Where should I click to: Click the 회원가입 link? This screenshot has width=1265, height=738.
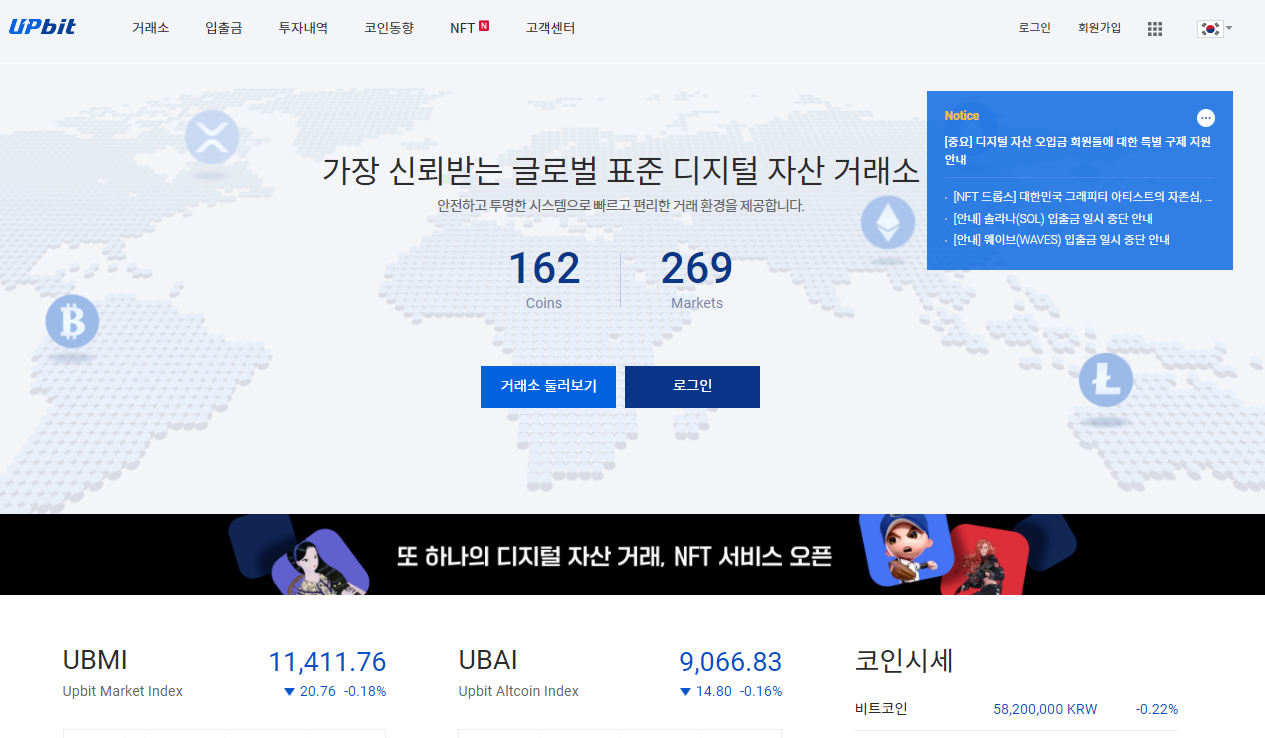[x=1099, y=28]
